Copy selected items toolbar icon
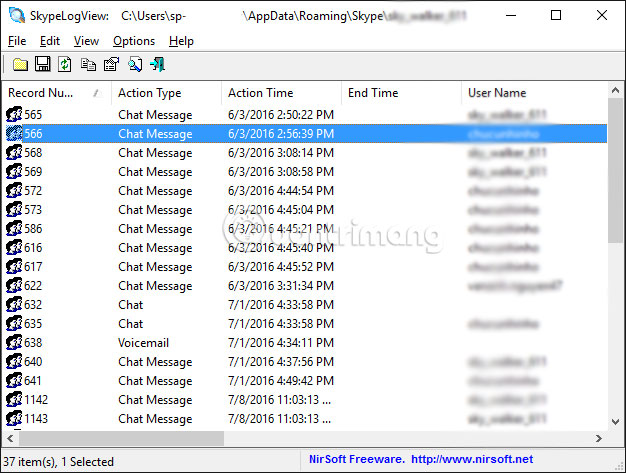 (x=88, y=64)
